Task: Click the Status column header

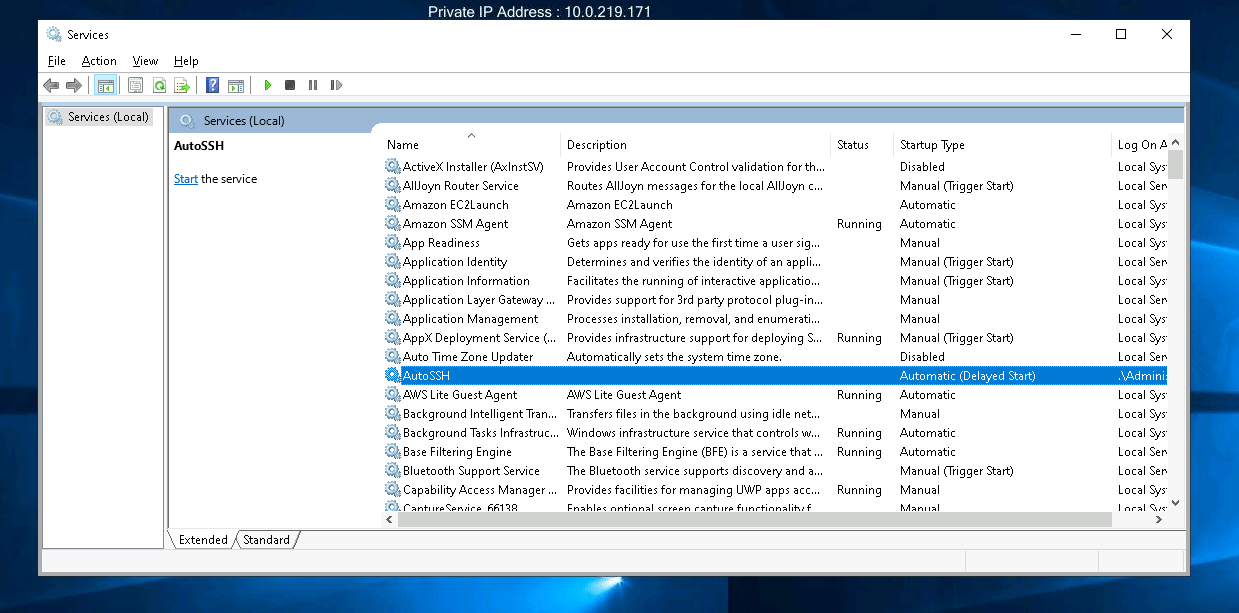Action: pyautogui.click(x=852, y=145)
